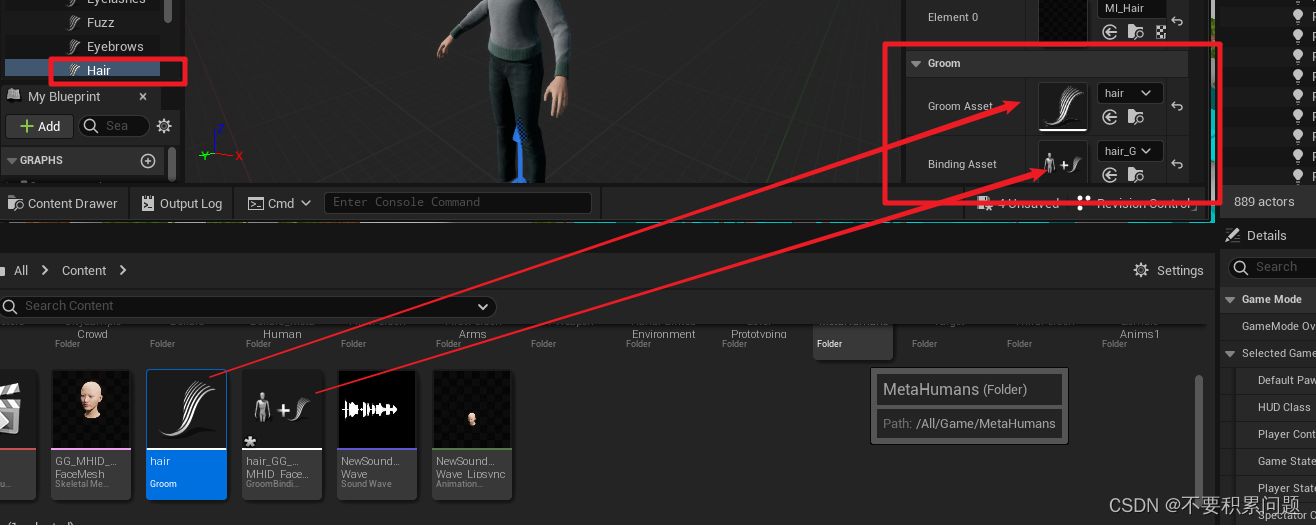1316x525 pixels.
Task: Click the Default Pawn row label
Action: 1286,380
